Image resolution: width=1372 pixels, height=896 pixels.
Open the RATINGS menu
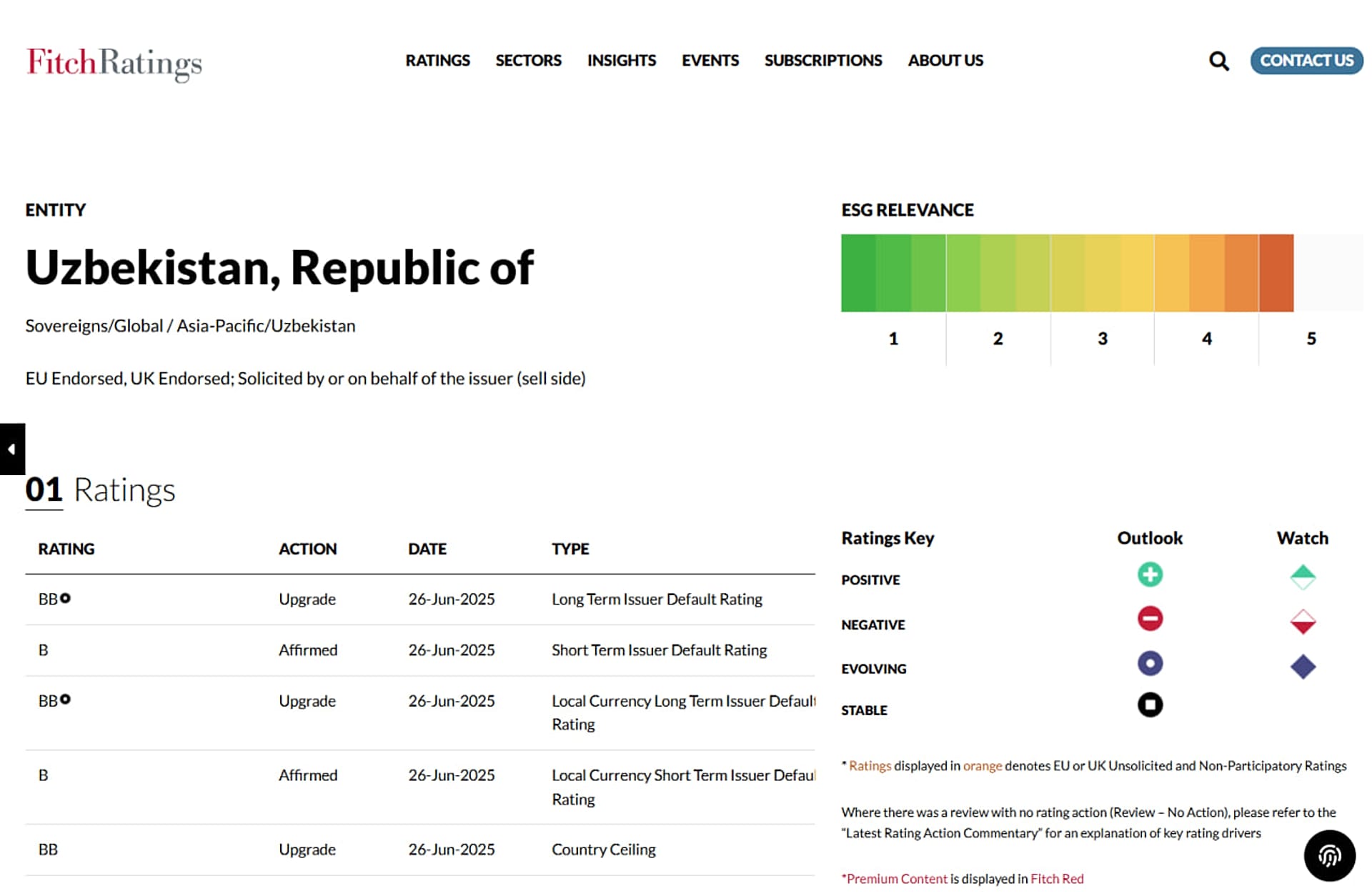(437, 61)
